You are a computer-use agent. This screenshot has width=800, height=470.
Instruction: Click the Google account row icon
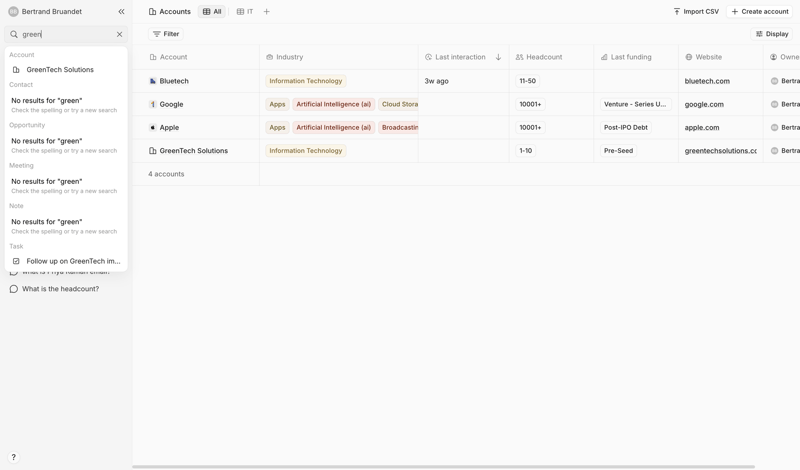click(x=153, y=104)
